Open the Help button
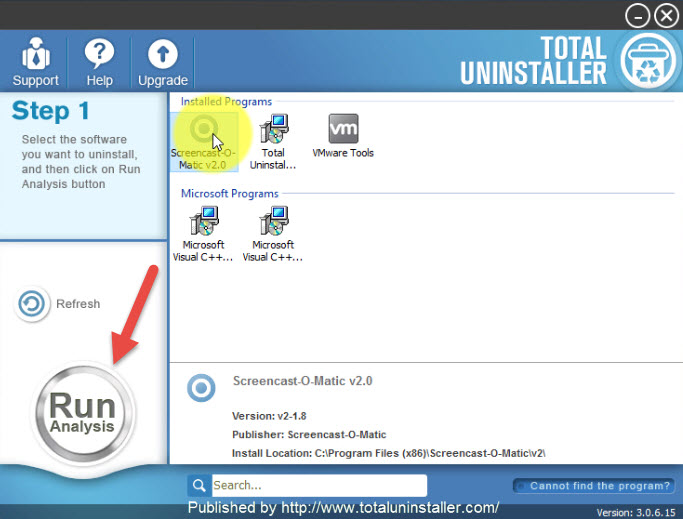 pyautogui.click(x=99, y=62)
